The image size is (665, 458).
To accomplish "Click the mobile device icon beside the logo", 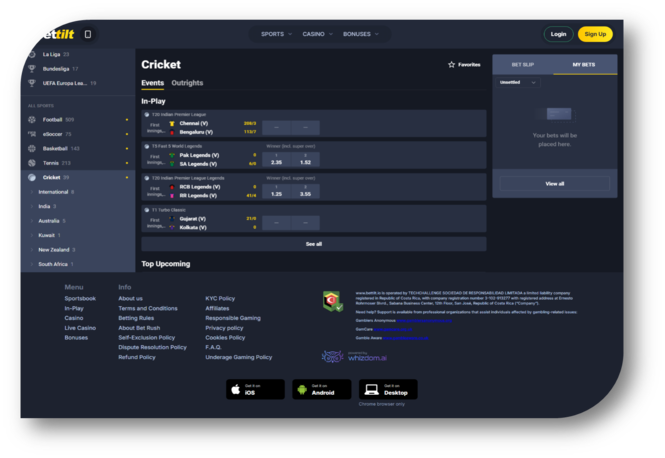I will (x=88, y=34).
